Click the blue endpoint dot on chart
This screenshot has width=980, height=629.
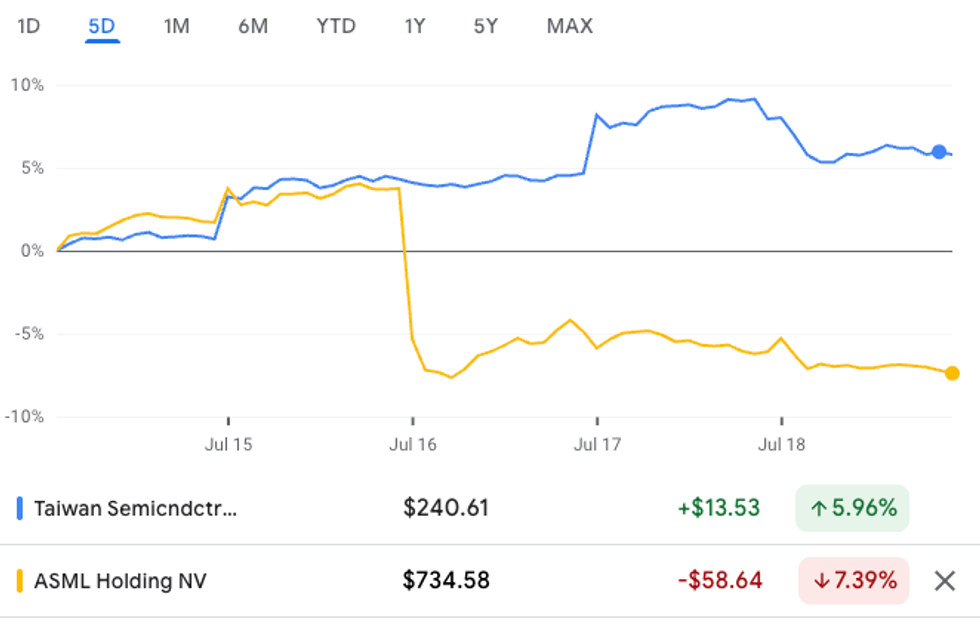click(x=939, y=152)
